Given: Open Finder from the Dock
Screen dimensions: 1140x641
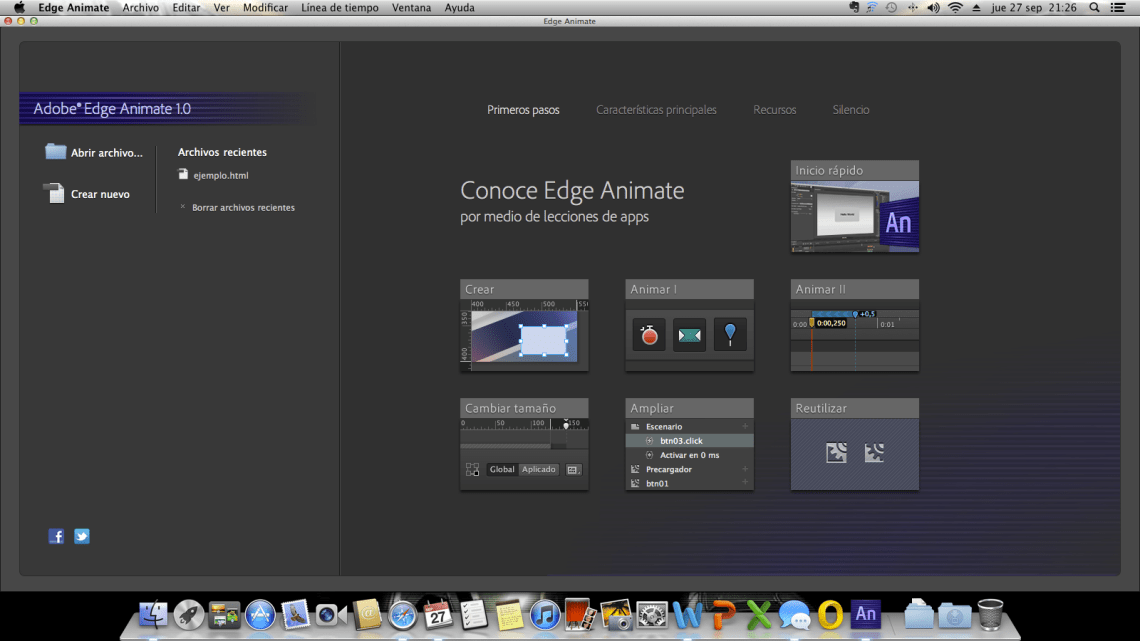Looking at the screenshot, I should pyautogui.click(x=153, y=615).
